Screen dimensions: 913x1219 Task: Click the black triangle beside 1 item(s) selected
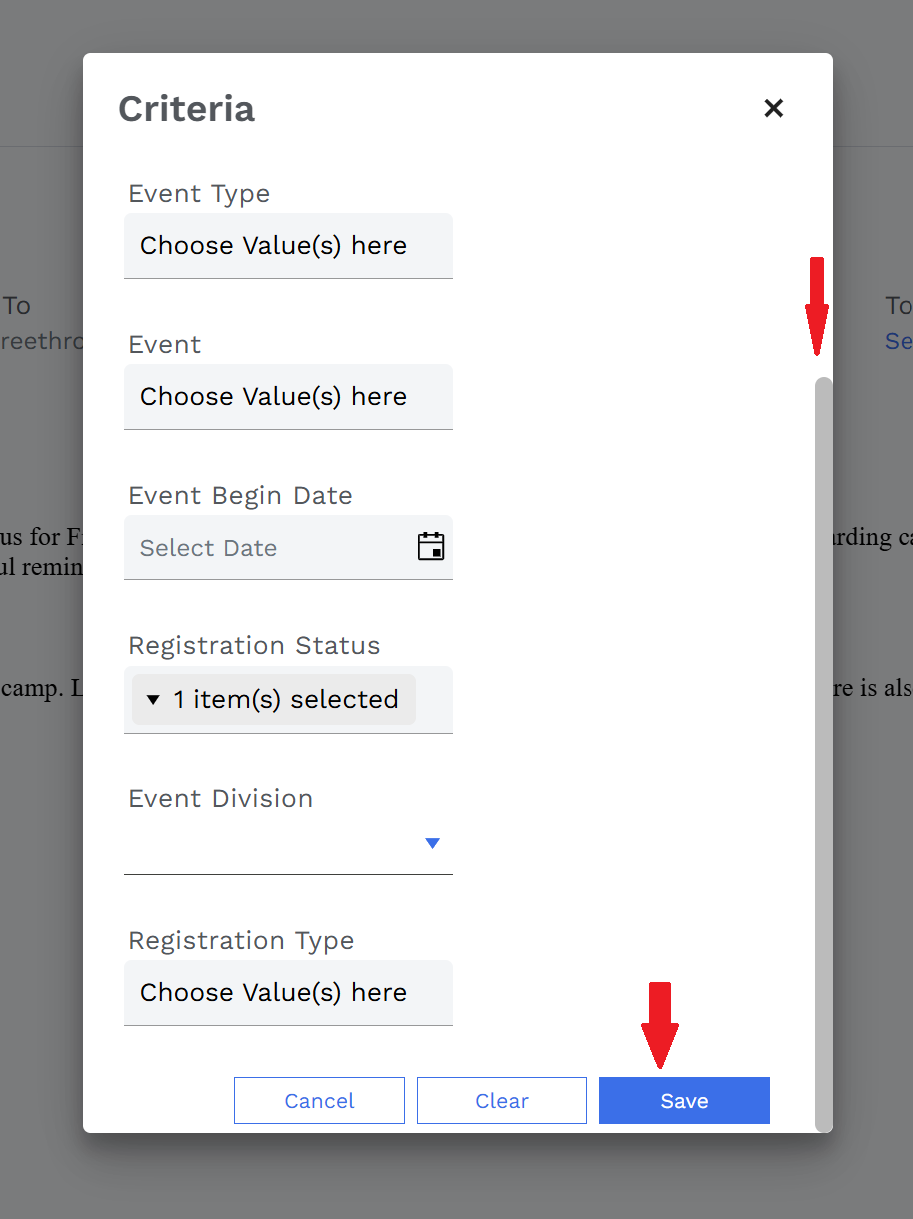click(x=153, y=699)
